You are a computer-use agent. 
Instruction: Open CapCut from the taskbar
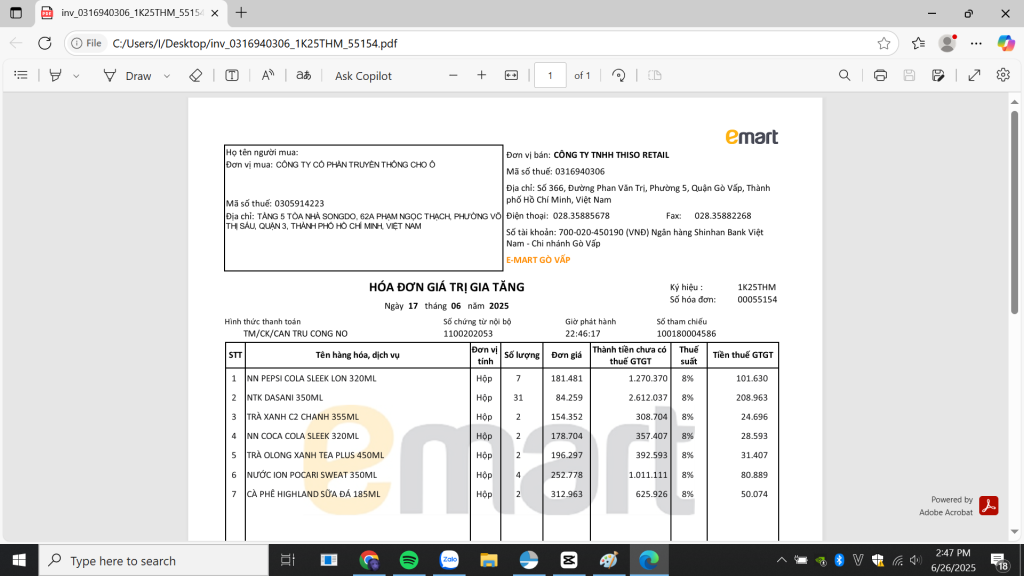point(569,560)
